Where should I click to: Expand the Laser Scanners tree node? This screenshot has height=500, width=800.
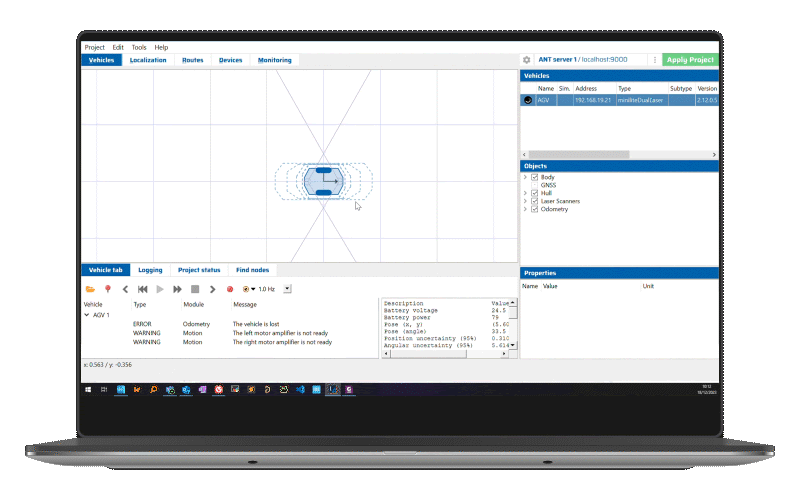[x=525, y=201]
